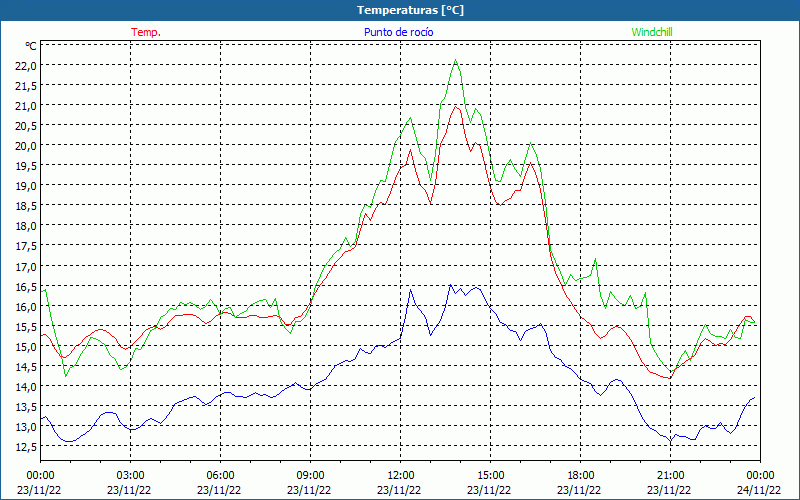The width and height of the screenshot is (800, 500).
Task: Click the '°C' unit label on axis
Action: pos(31,46)
